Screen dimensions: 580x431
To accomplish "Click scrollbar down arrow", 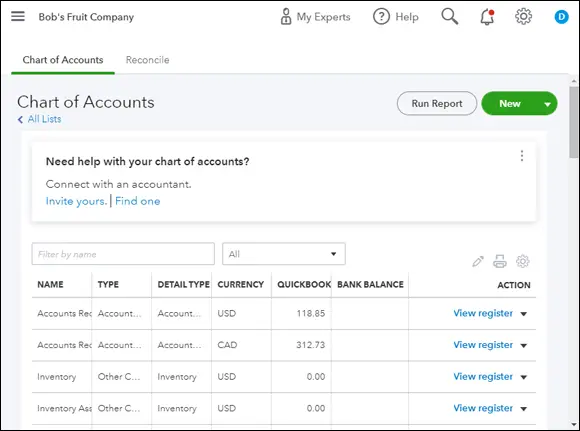I will (574, 424).
